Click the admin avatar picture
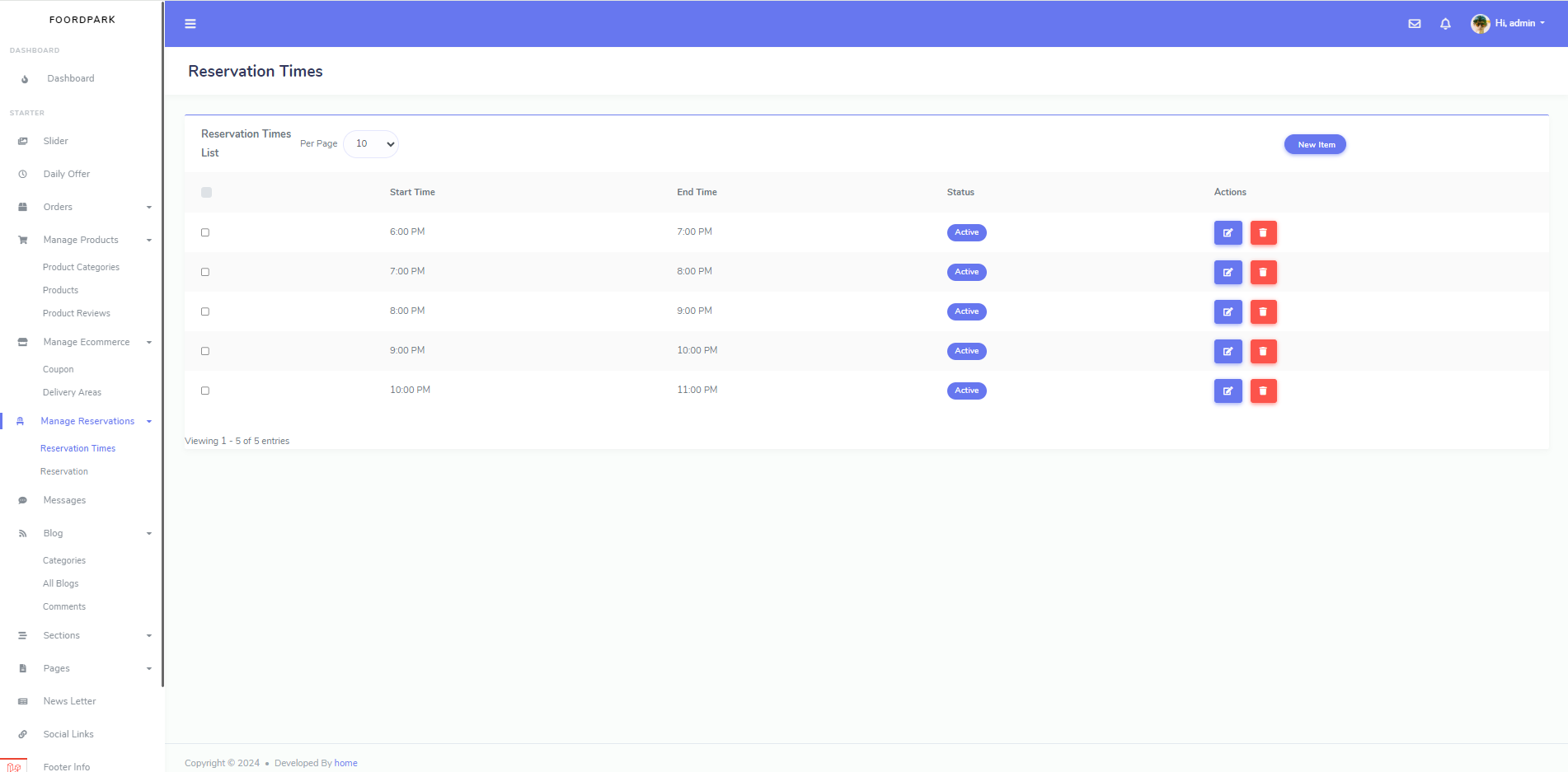 click(x=1480, y=24)
